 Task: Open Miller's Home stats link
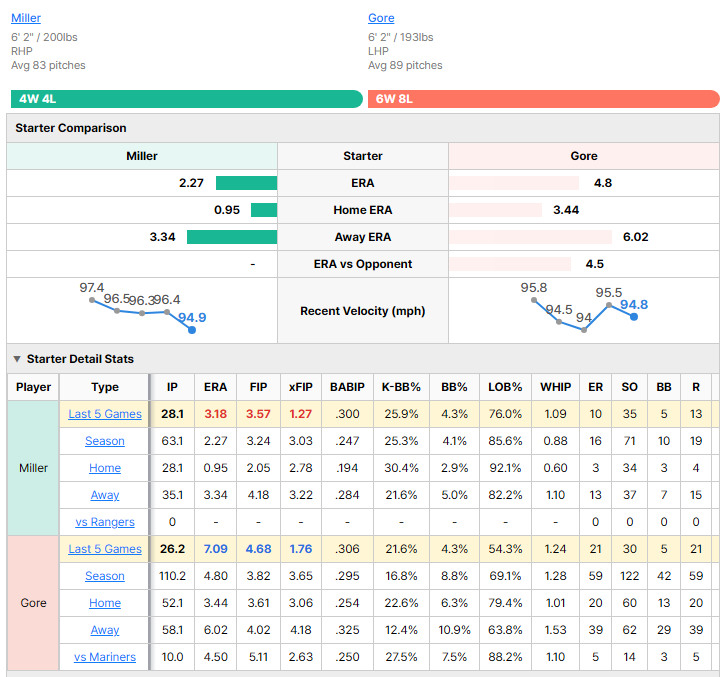[105, 468]
